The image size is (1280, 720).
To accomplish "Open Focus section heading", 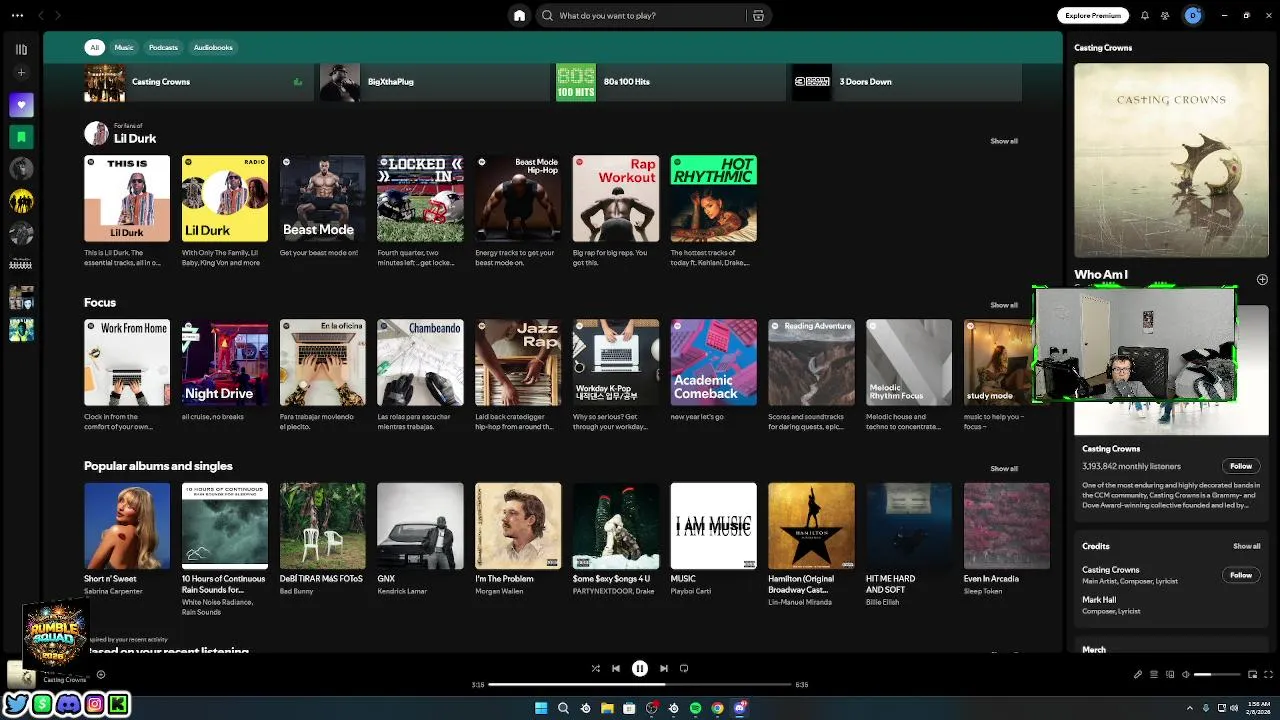I will [100, 302].
